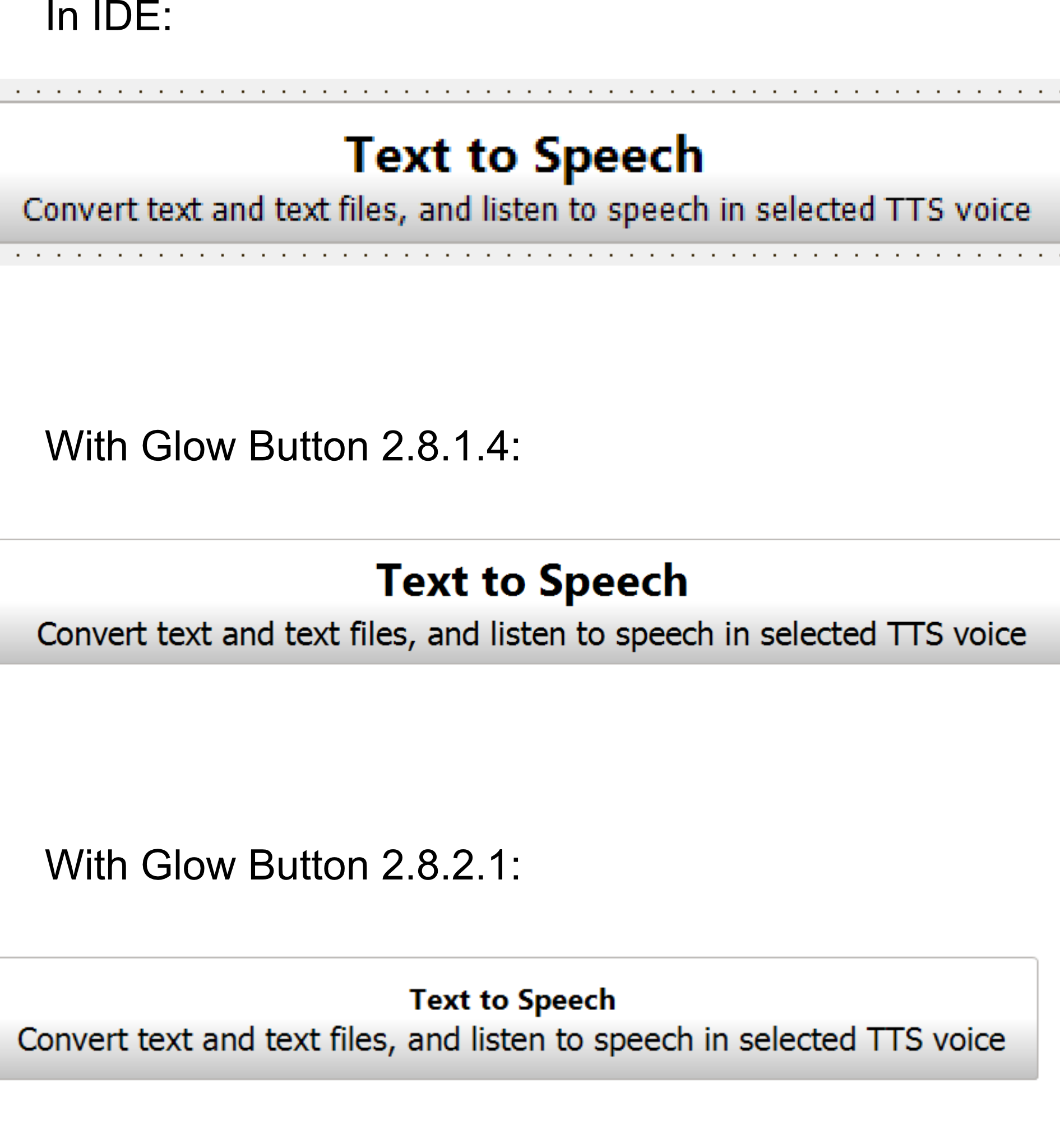Screen dimensions: 1060x1148
Task: Click the 'In IDE:' heading text
Action: 109,16
